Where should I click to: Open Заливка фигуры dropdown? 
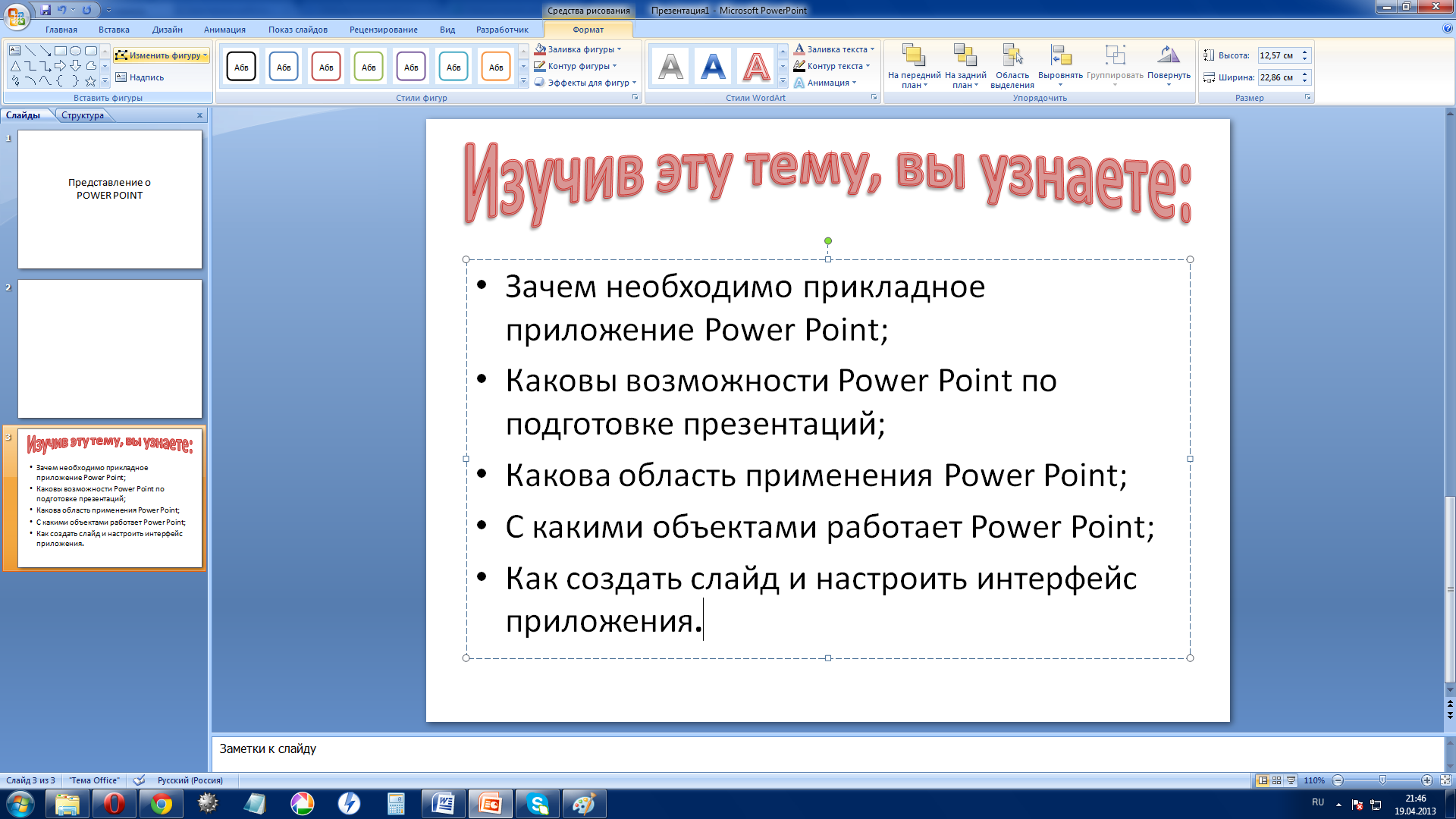coord(578,49)
